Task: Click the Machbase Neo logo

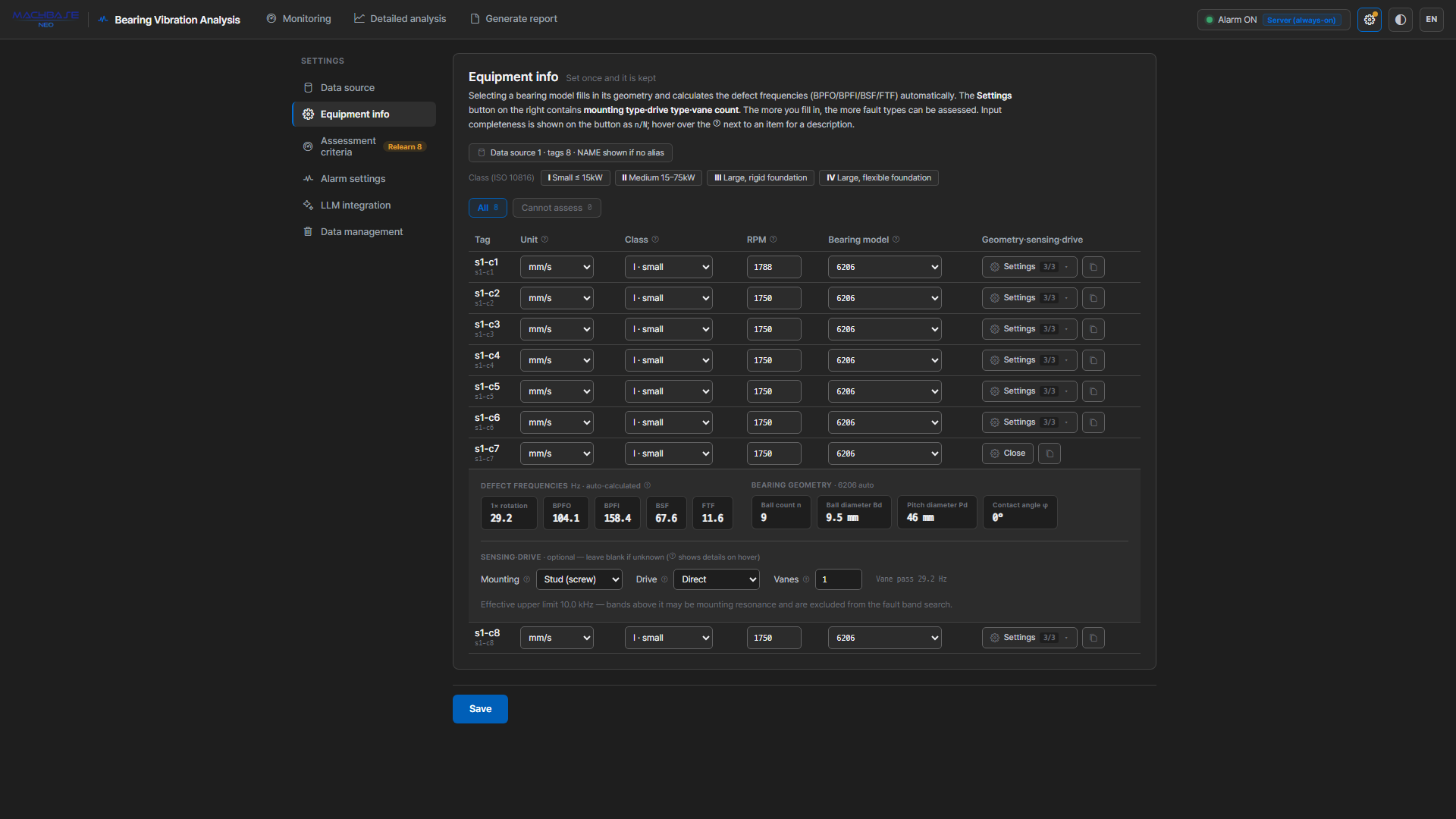Action: [x=45, y=19]
